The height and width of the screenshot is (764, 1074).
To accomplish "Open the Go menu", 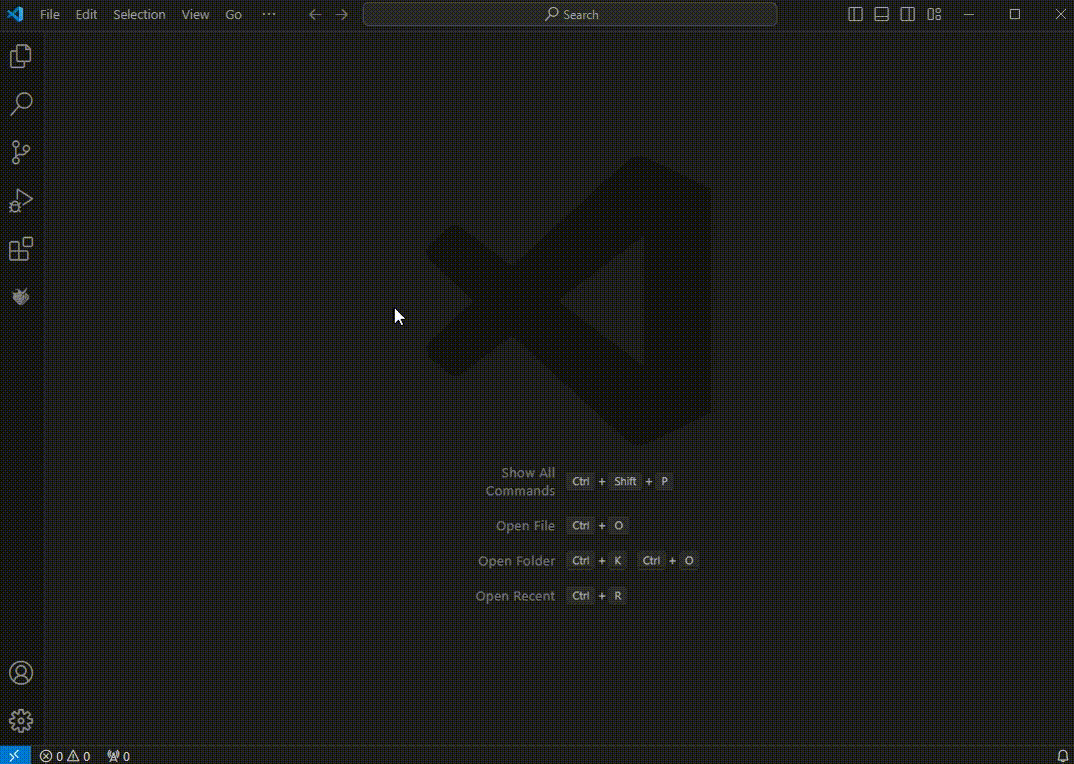I will [234, 14].
